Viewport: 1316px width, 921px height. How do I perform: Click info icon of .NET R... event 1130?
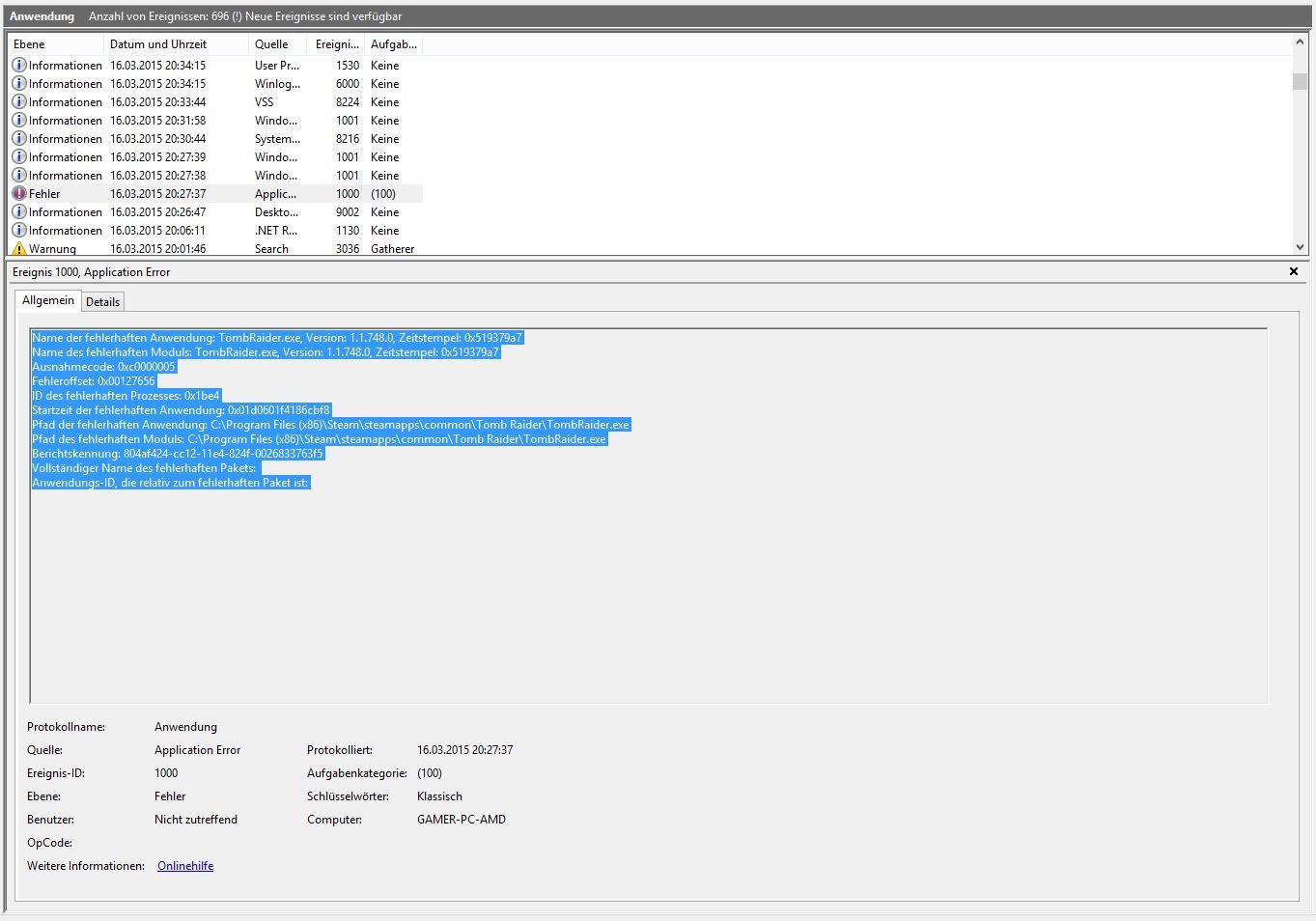click(18, 230)
